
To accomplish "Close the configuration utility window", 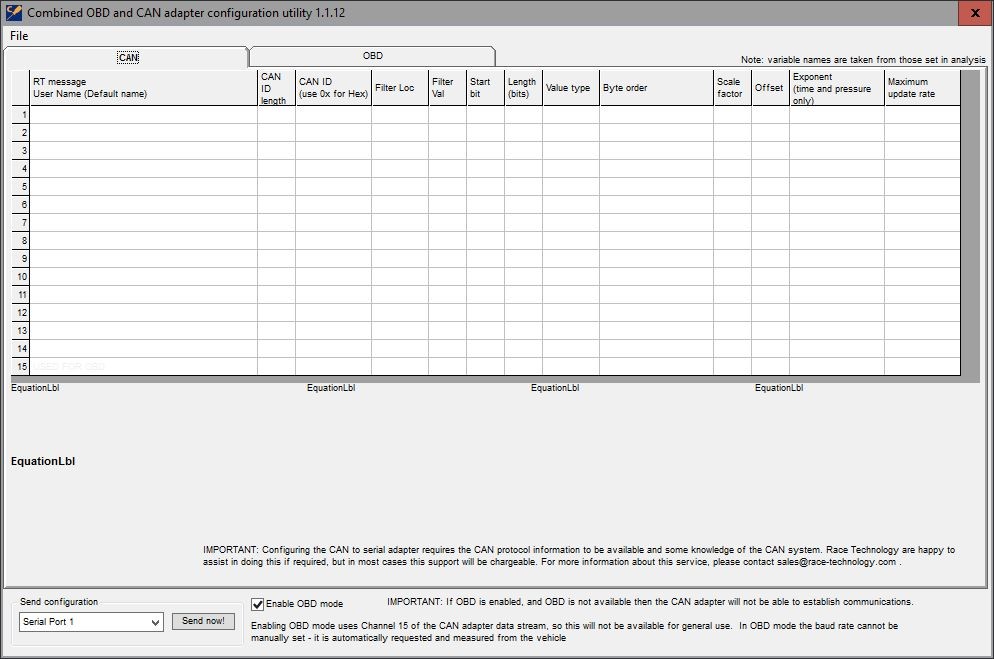I will pyautogui.click(x=974, y=13).
